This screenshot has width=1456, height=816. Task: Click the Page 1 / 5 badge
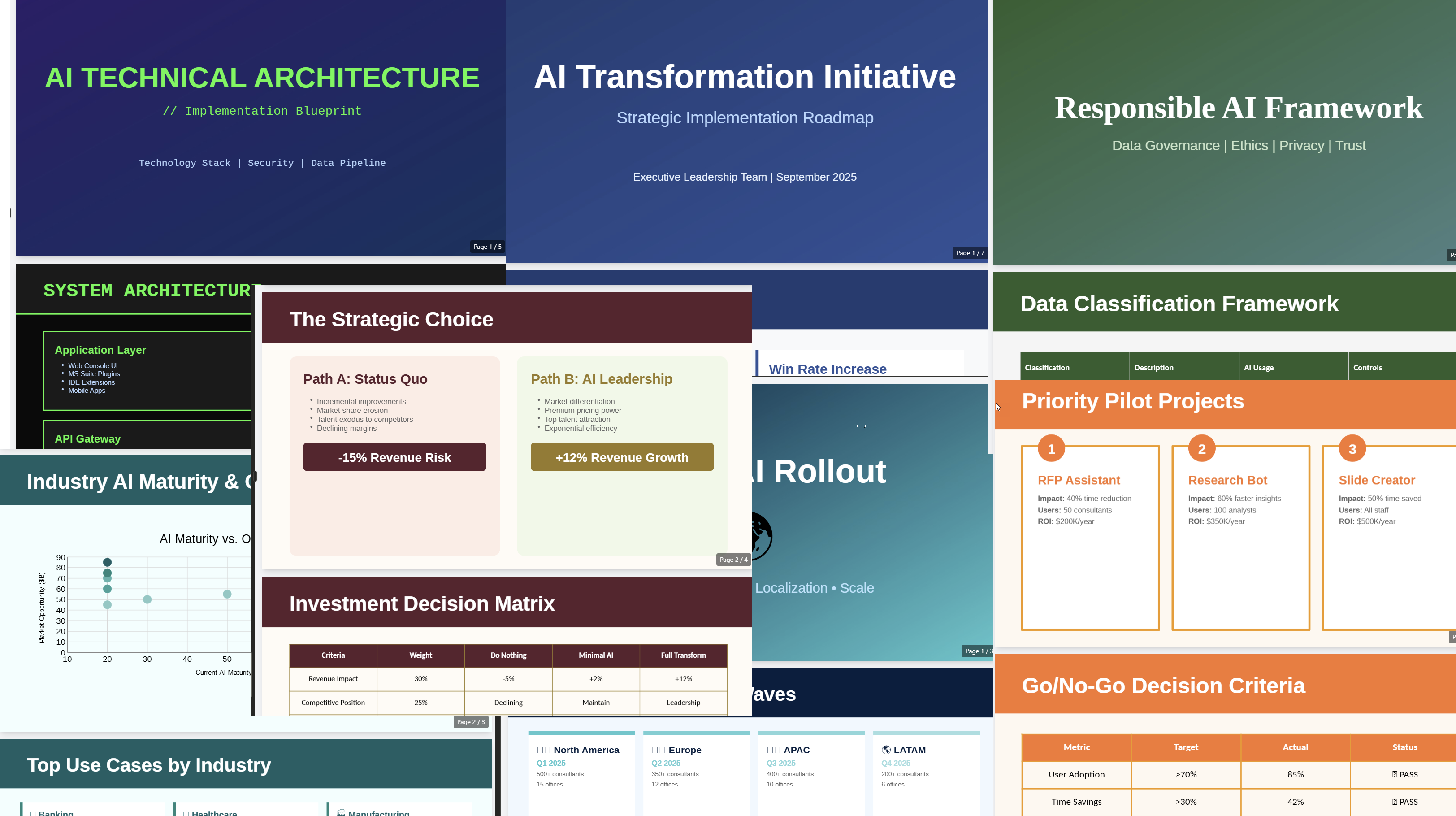tap(487, 247)
